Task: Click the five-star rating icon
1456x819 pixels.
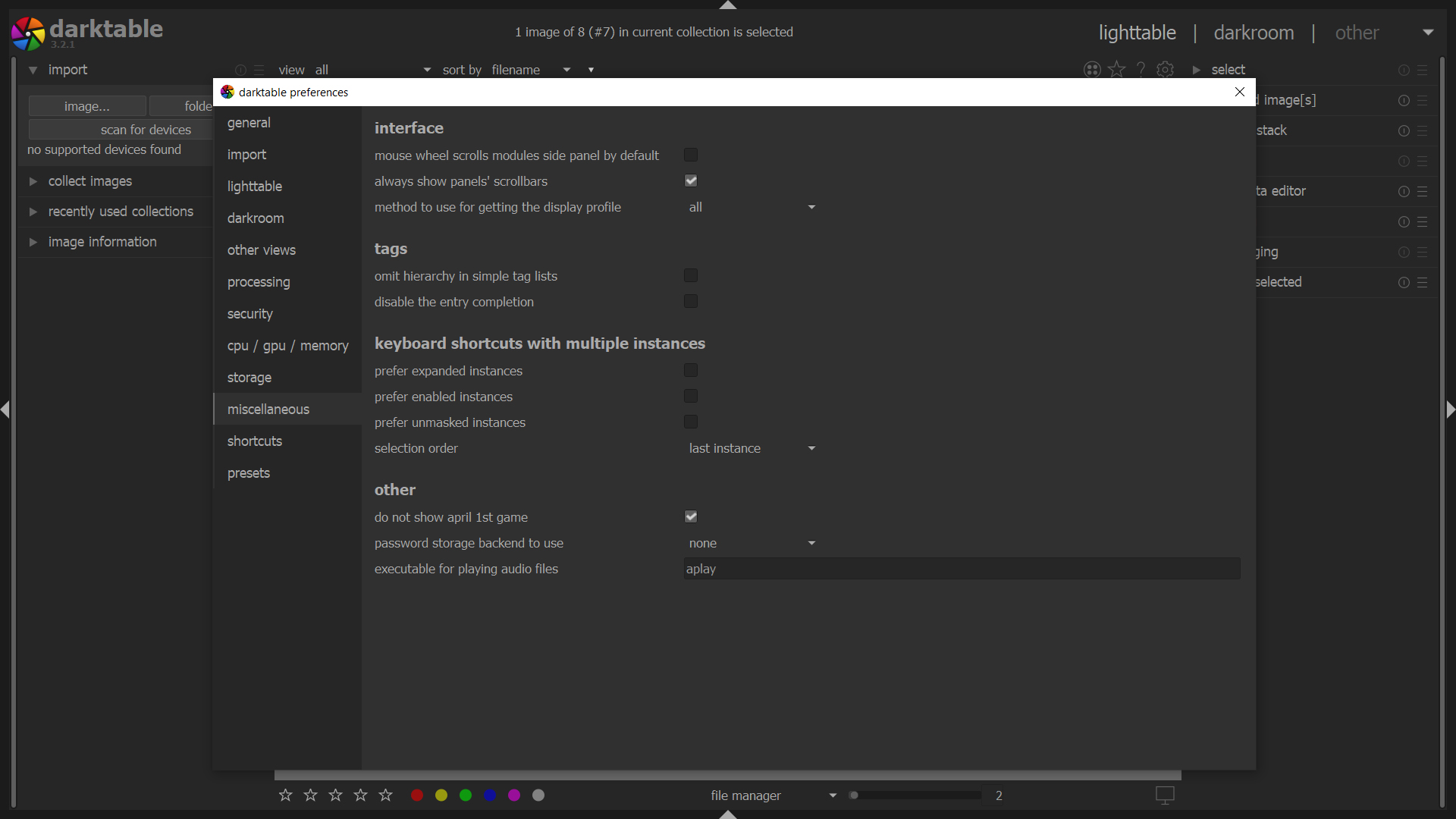Action: click(385, 795)
